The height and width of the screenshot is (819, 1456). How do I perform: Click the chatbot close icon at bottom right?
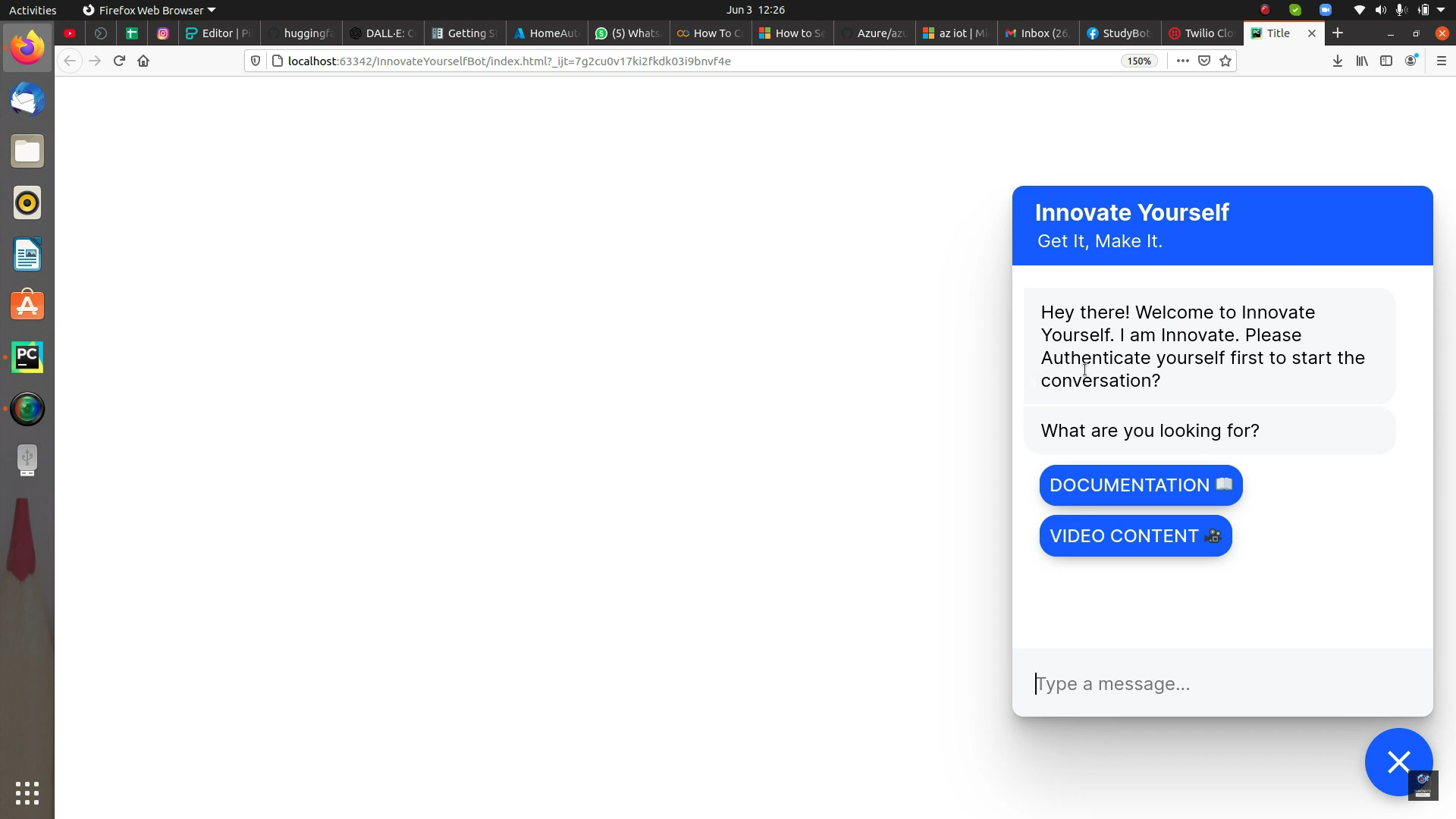1398,762
